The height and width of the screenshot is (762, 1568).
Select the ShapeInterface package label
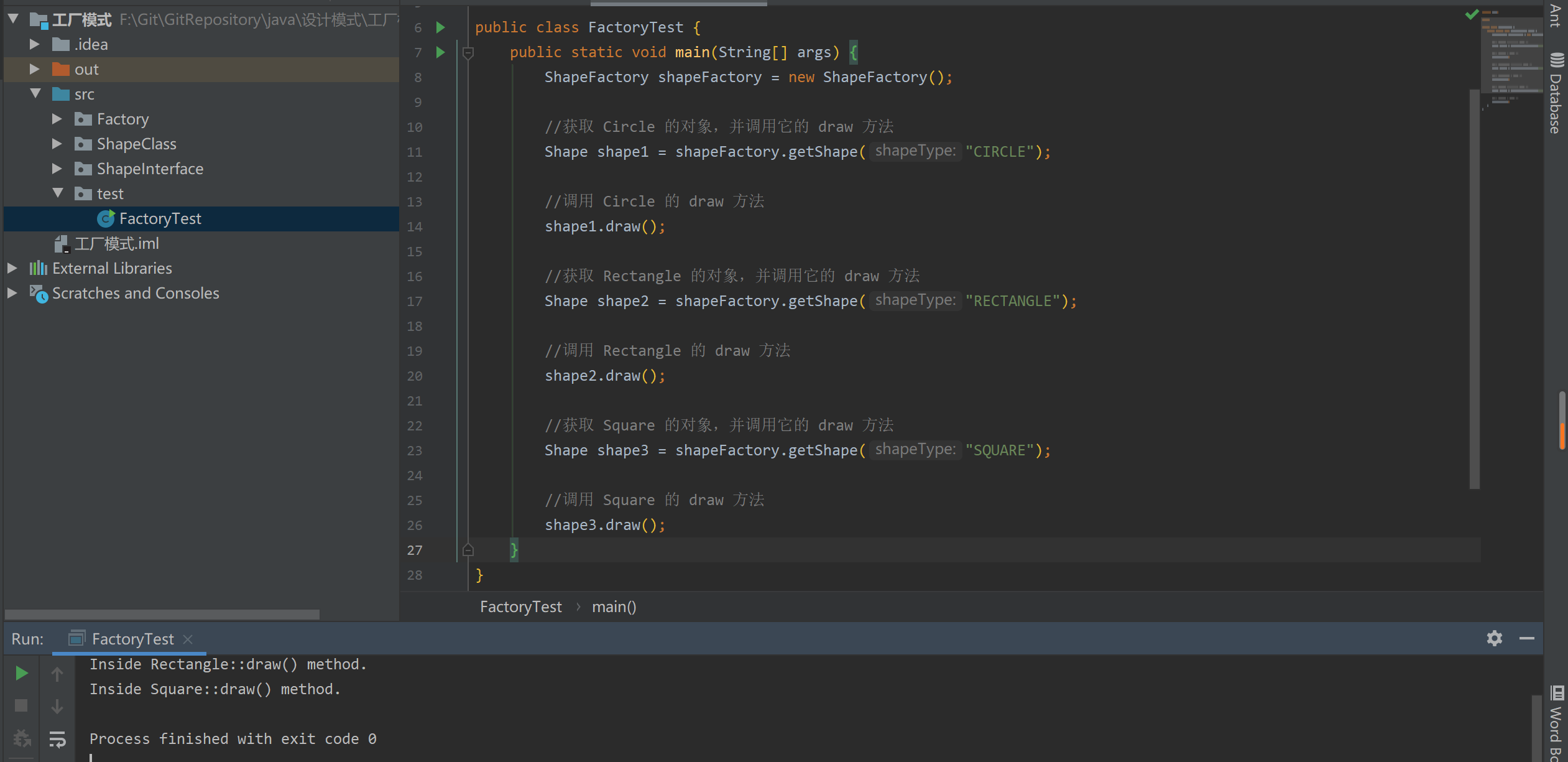[x=150, y=169]
